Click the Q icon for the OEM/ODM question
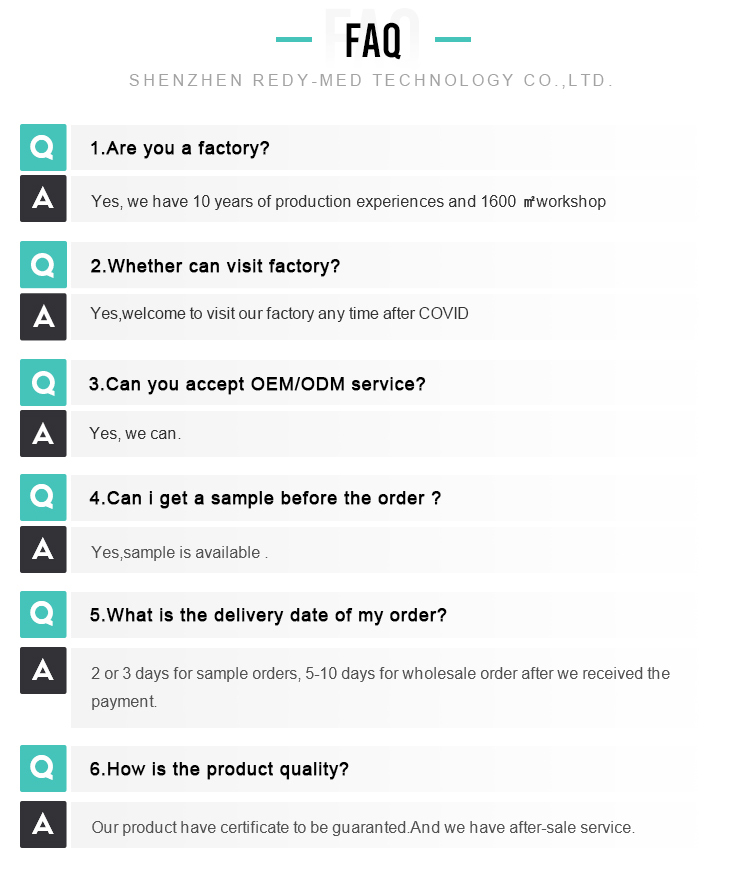Viewport: 750px width, 890px height. coord(43,383)
